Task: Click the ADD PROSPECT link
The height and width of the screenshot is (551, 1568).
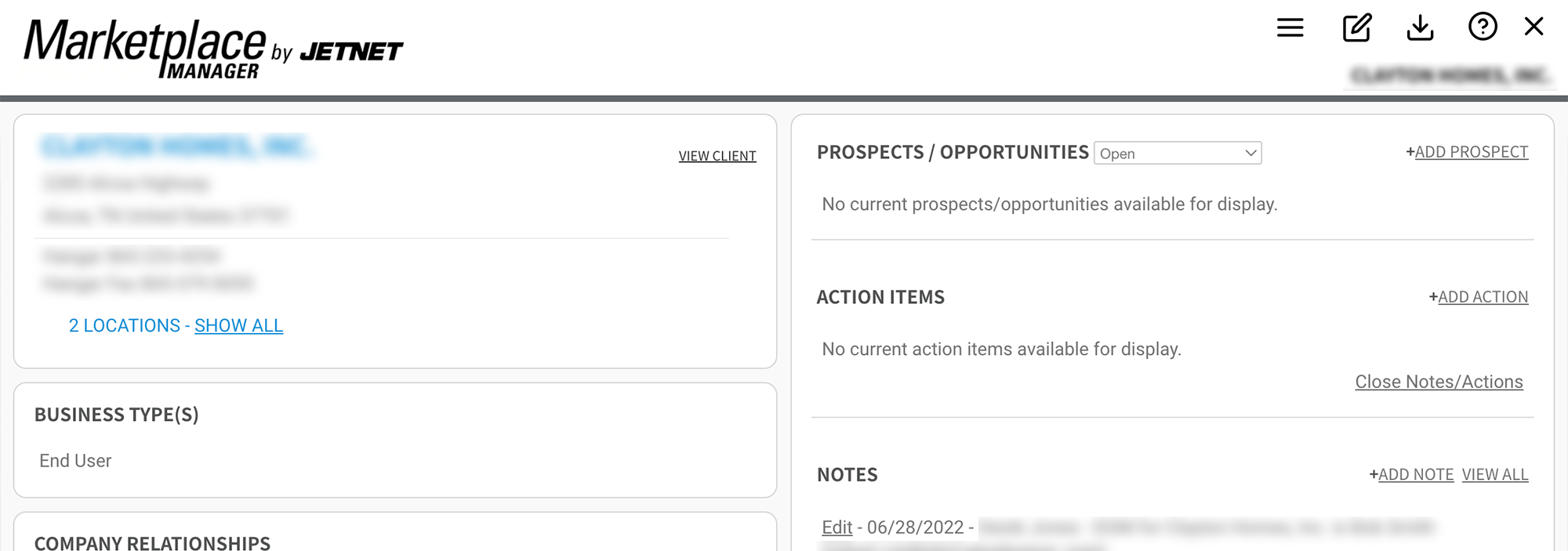Action: click(x=1471, y=152)
